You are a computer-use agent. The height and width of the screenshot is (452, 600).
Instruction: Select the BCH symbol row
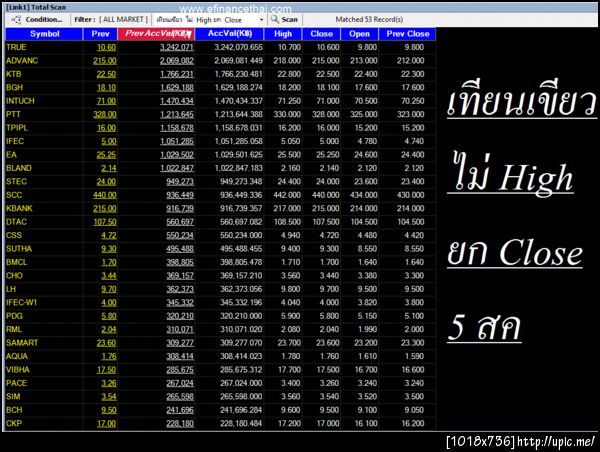click(x=220, y=410)
